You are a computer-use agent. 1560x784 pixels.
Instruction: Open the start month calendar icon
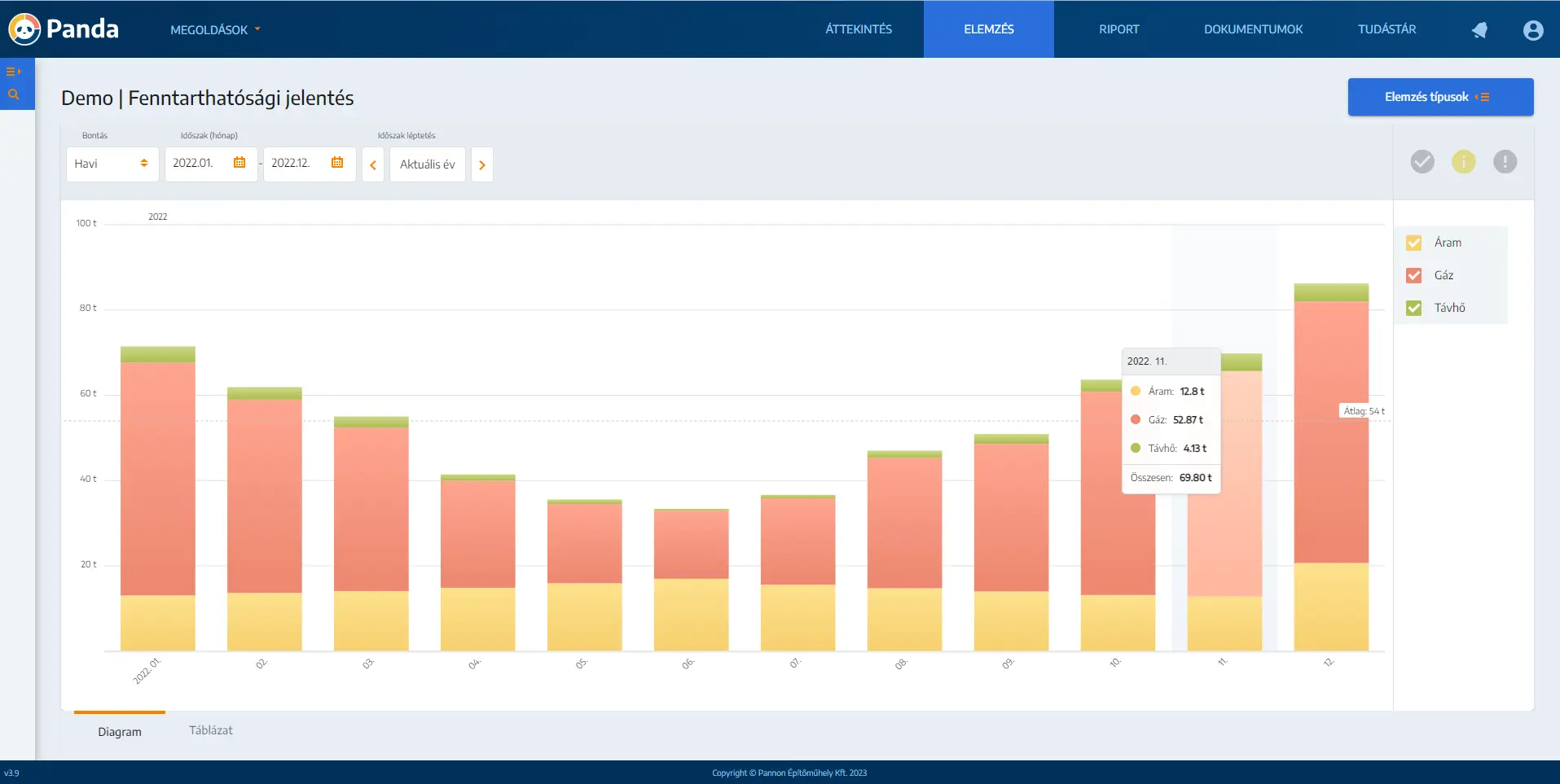[239, 163]
